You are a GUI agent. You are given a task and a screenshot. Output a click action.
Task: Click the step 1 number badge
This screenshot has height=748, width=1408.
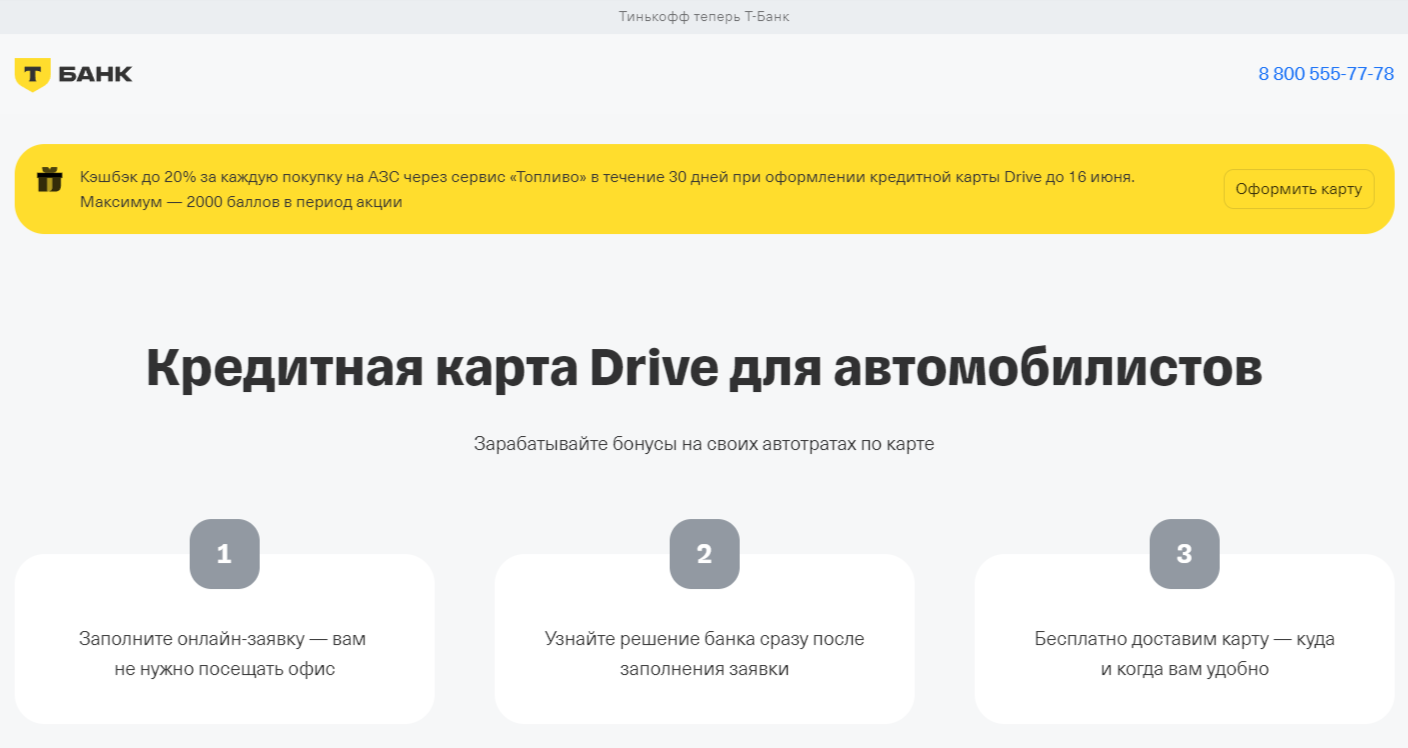[x=224, y=554]
